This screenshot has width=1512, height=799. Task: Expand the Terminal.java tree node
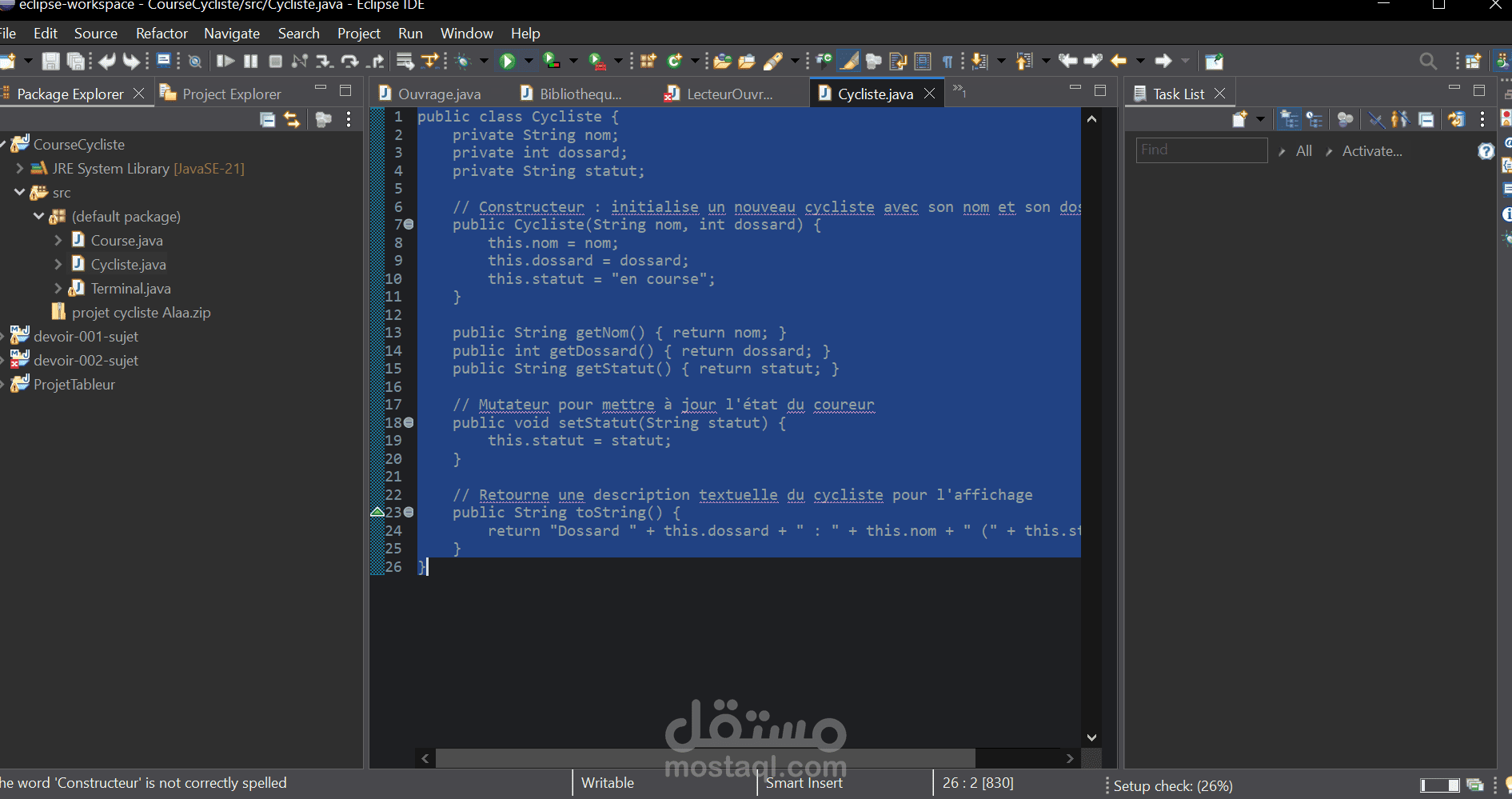point(58,288)
